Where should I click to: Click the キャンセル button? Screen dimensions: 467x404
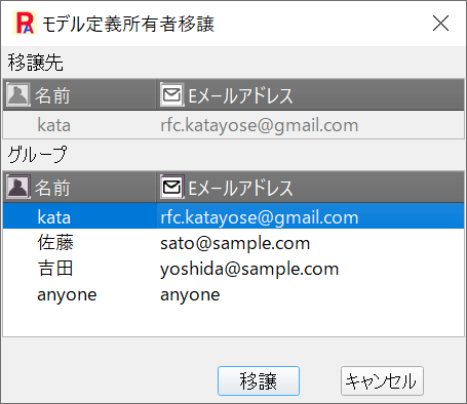pos(382,381)
